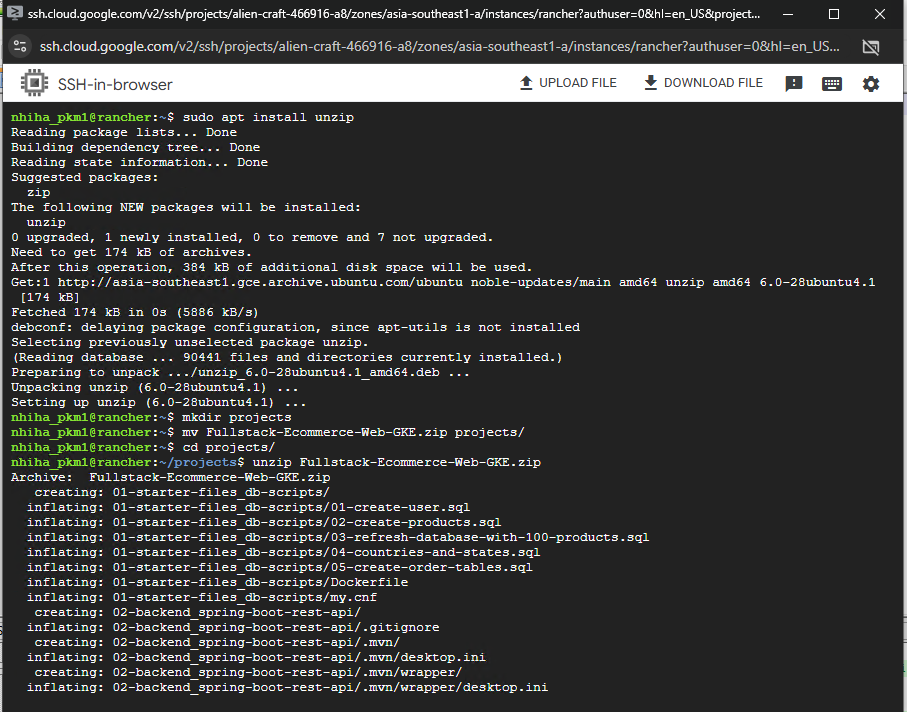Minimize the SSH browser window
Screen dimensions: 907x712
click(x=790, y=15)
